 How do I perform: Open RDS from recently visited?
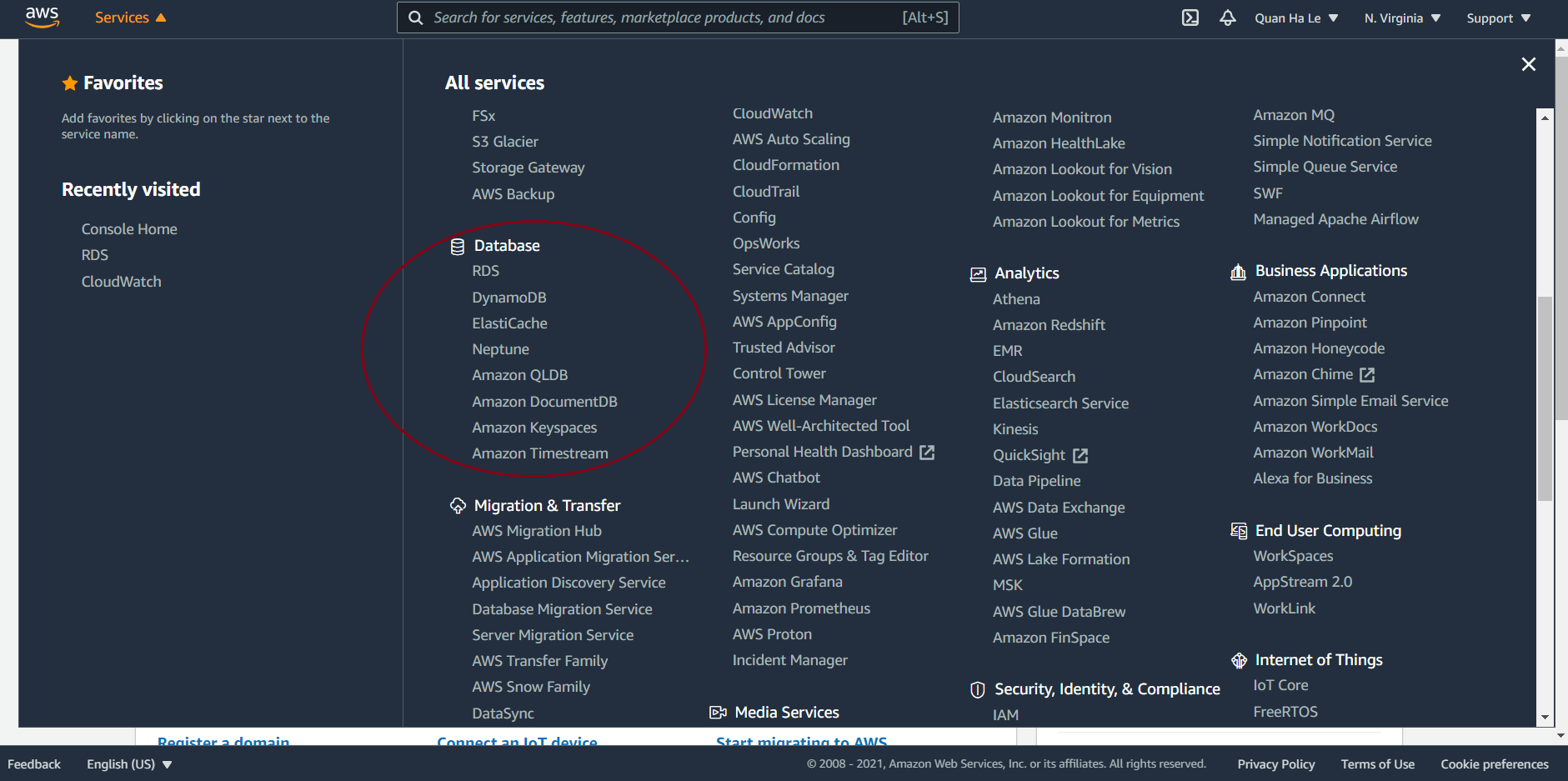tap(95, 255)
